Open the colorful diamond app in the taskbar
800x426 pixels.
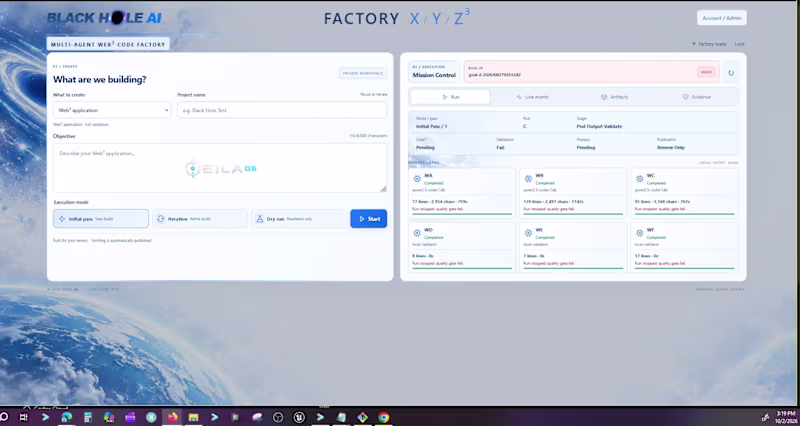362,417
